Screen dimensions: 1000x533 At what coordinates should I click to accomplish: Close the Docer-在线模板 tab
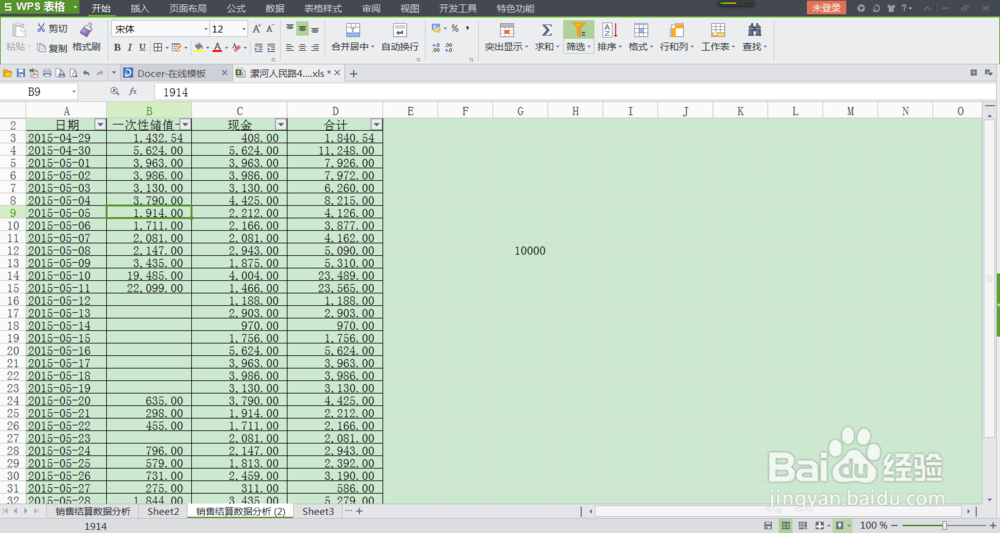point(224,73)
